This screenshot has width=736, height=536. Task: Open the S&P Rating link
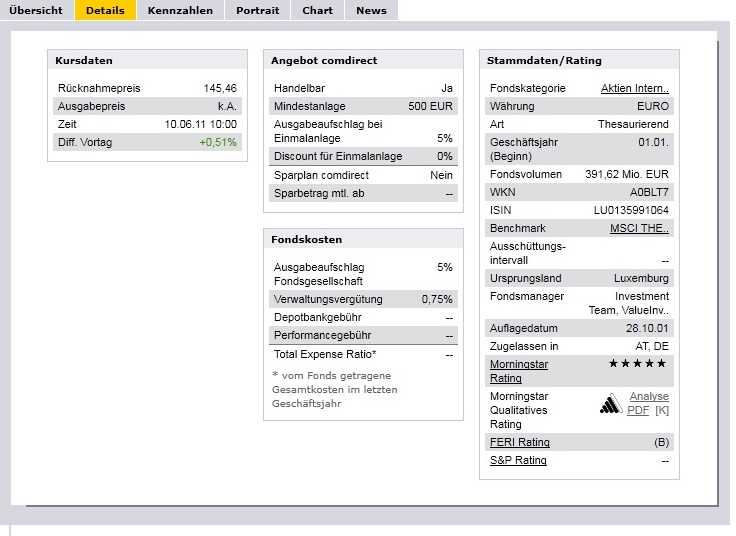click(x=518, y=460)
